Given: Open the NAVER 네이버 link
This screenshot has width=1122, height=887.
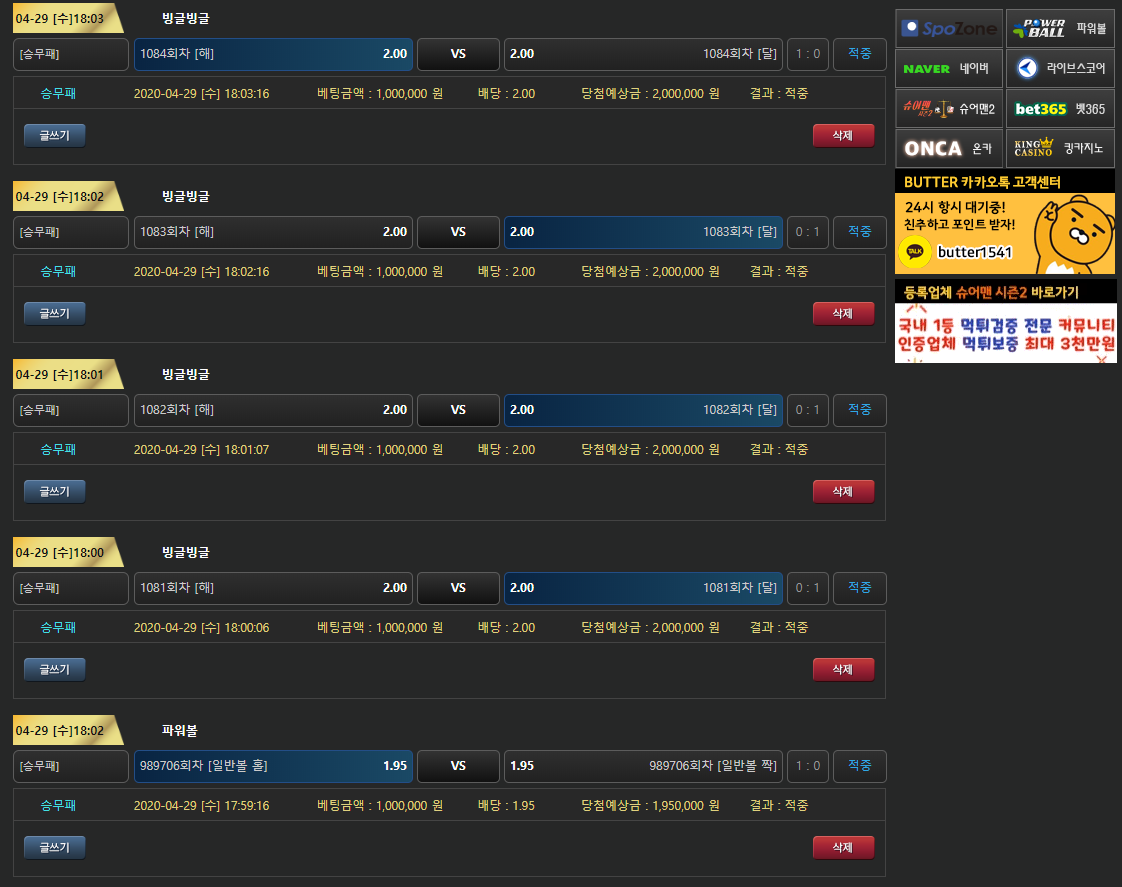Looking at the screenshot, I should [948, 69].
